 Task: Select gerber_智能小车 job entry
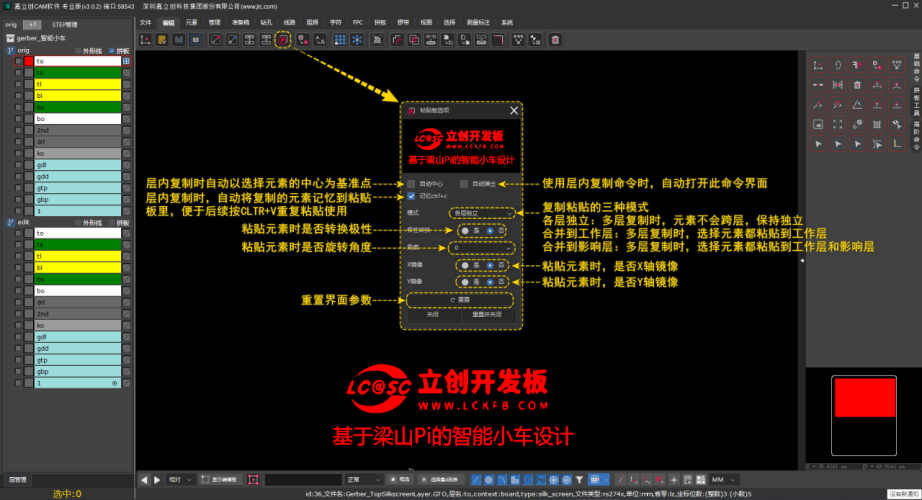point(36,38)
